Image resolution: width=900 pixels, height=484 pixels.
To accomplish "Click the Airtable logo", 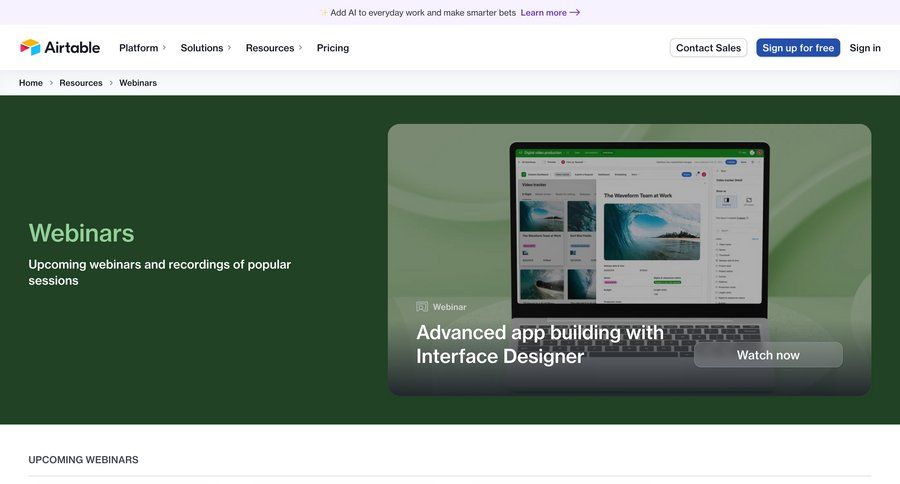I will pyautogui.click(x=60, y=48).
